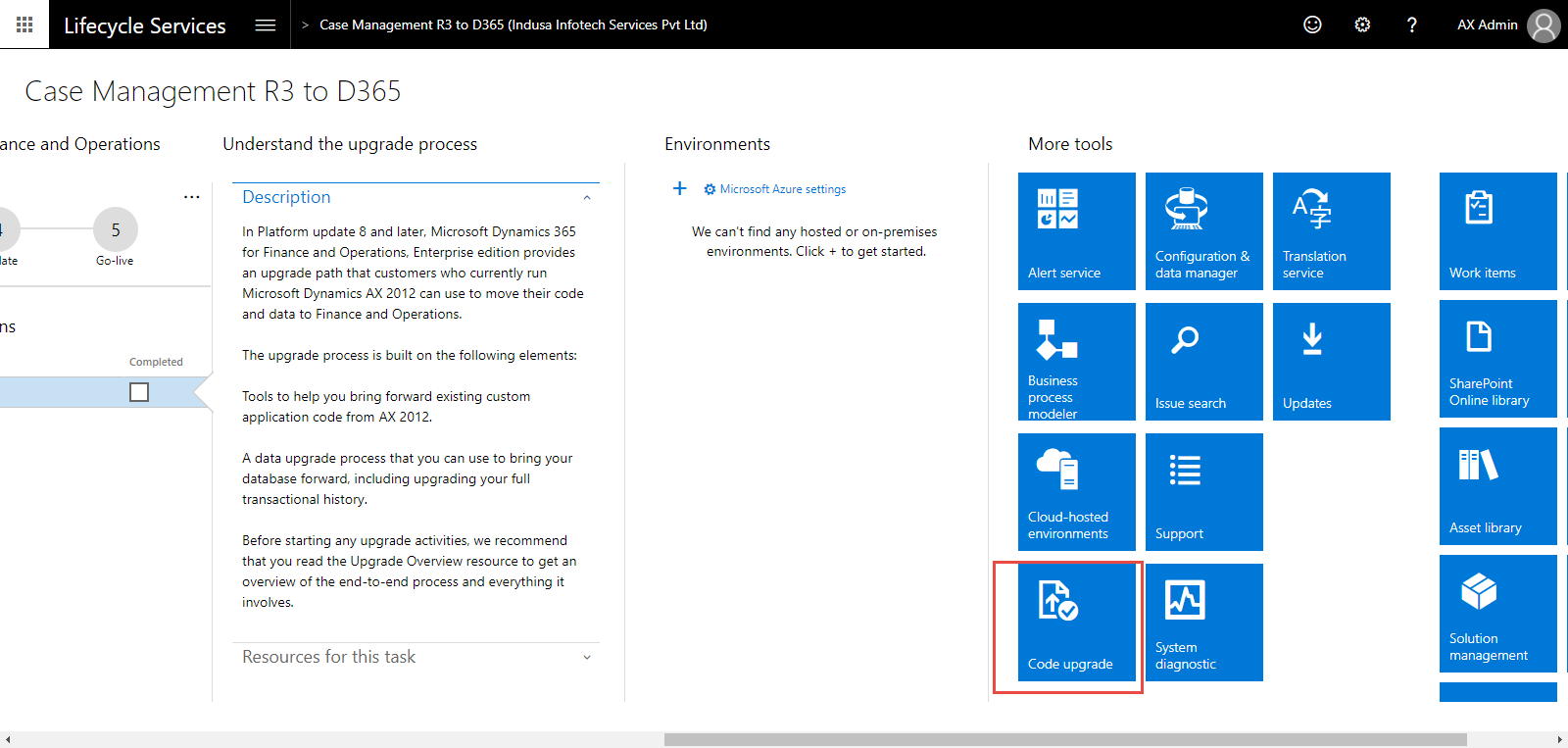Screen dimensions: 1568x748
Task: Open the Translation service tile
Action: point(1332,231)
